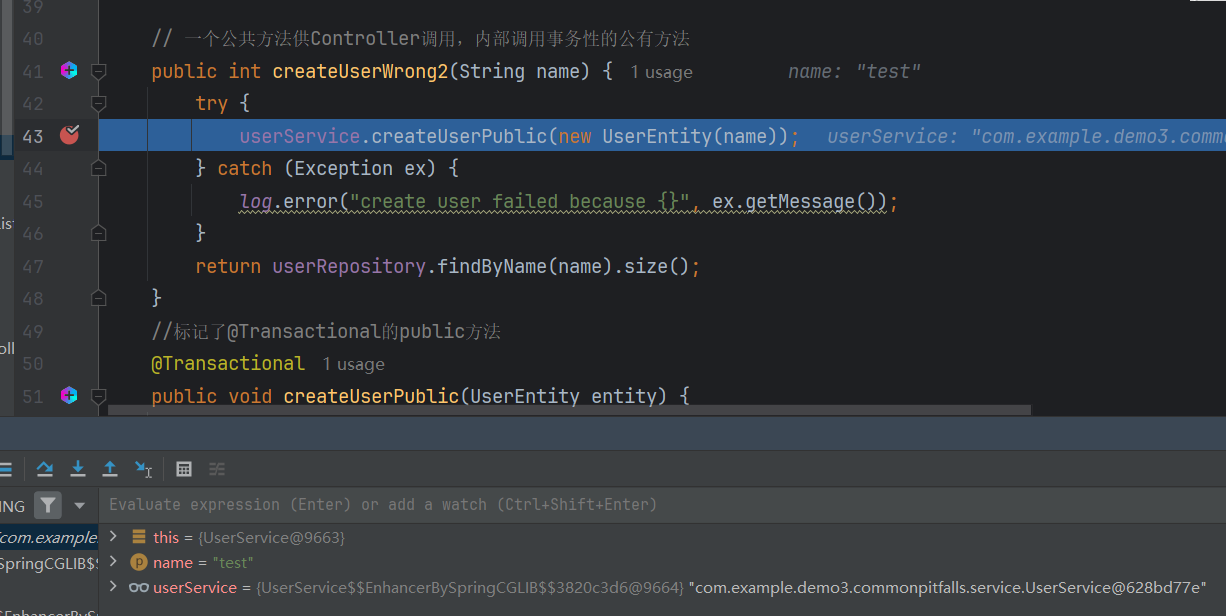Expand the userService watch node
The image size is (1226, 616).
[113, 587]
